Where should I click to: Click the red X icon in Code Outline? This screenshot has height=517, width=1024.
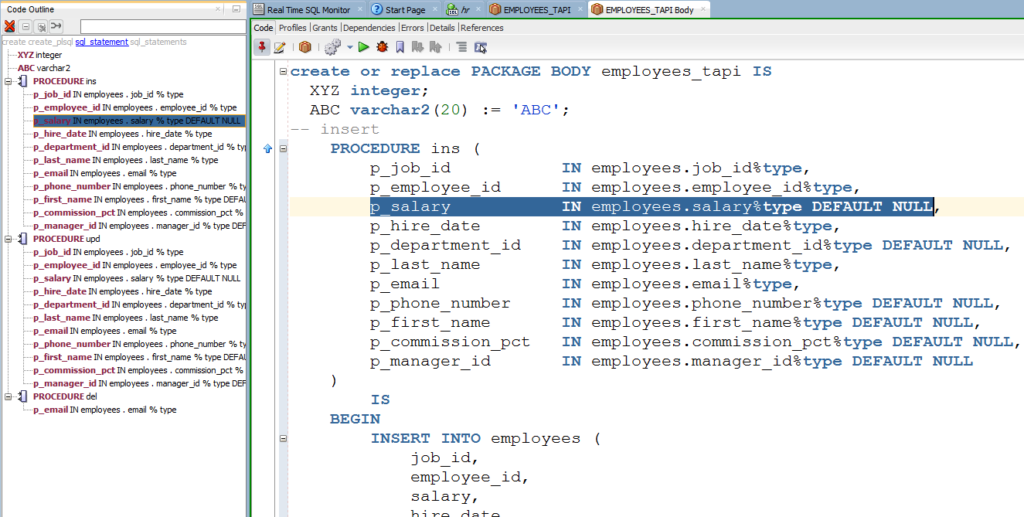pos(10,26)
